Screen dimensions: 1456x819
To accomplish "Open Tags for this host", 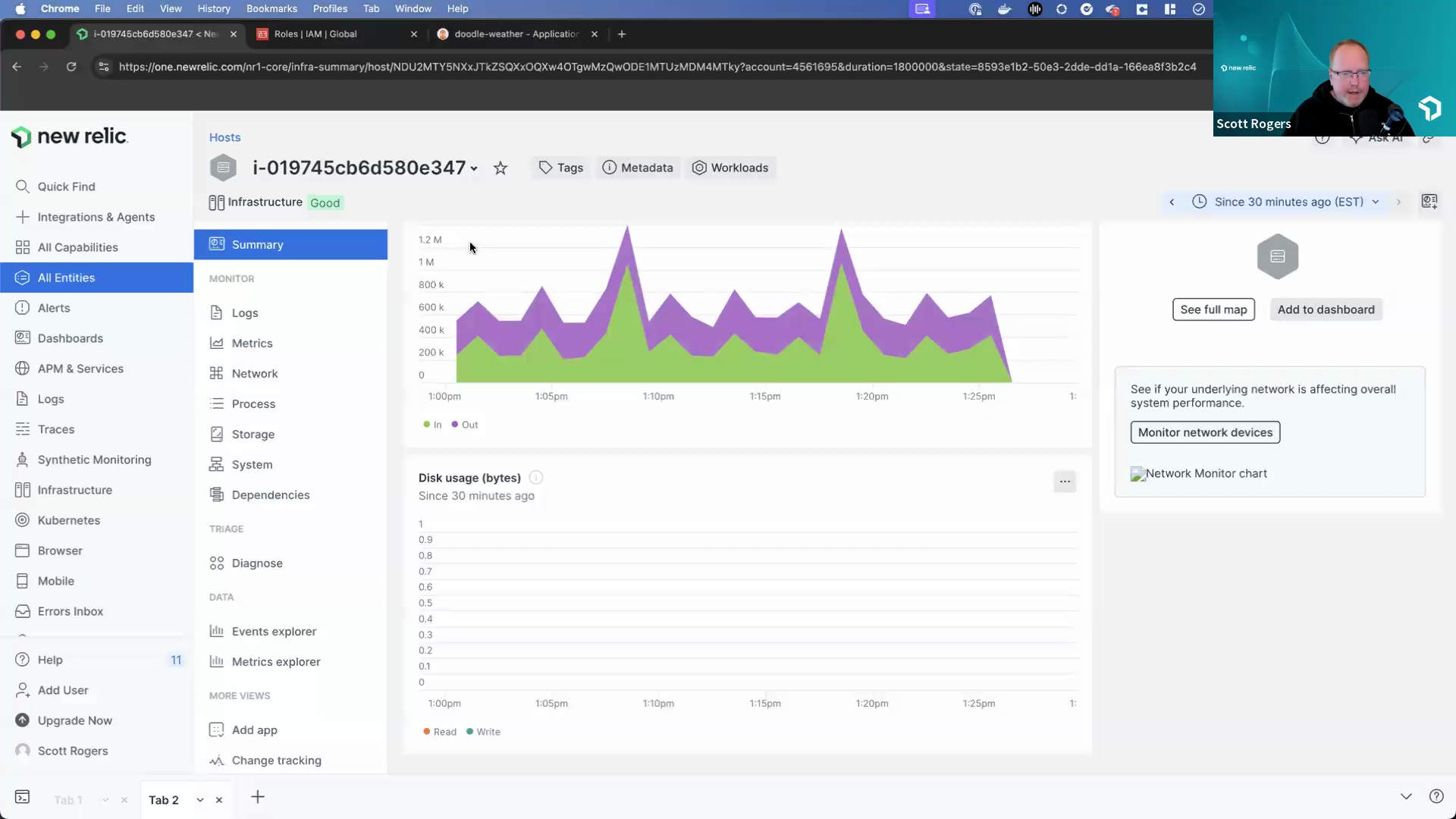I will 560,168.
